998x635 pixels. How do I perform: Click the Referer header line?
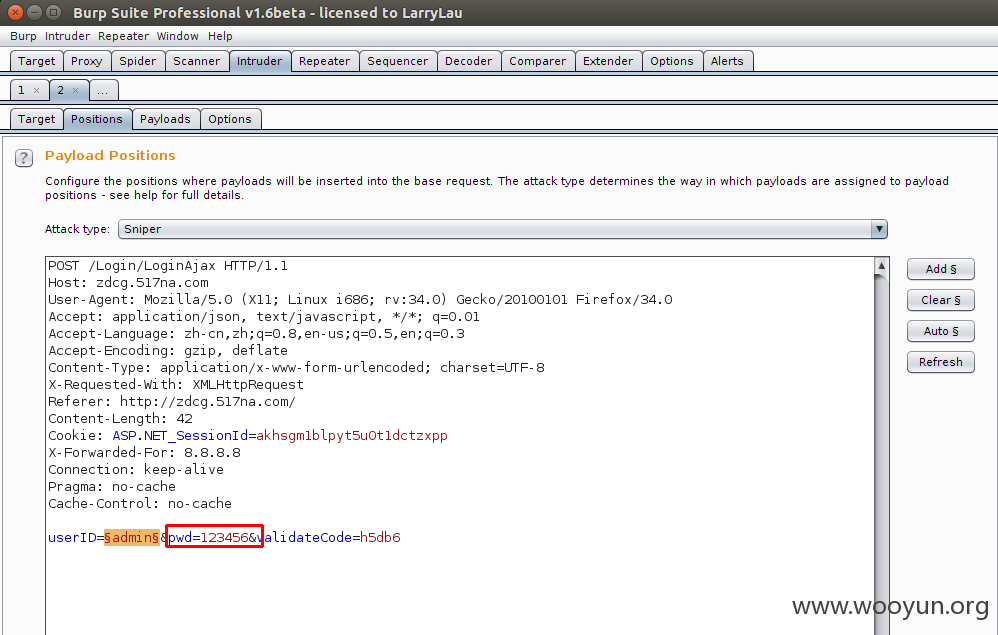[172, 402]
